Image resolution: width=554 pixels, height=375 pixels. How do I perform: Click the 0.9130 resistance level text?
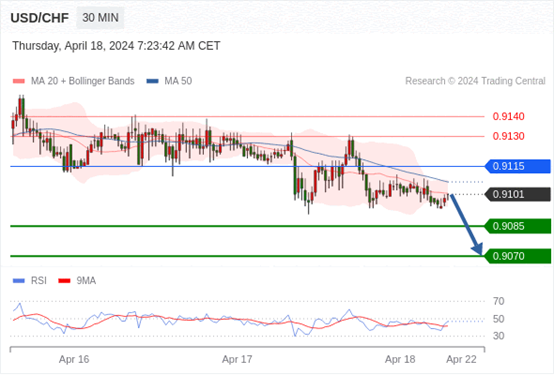click(x=508, y=136)
